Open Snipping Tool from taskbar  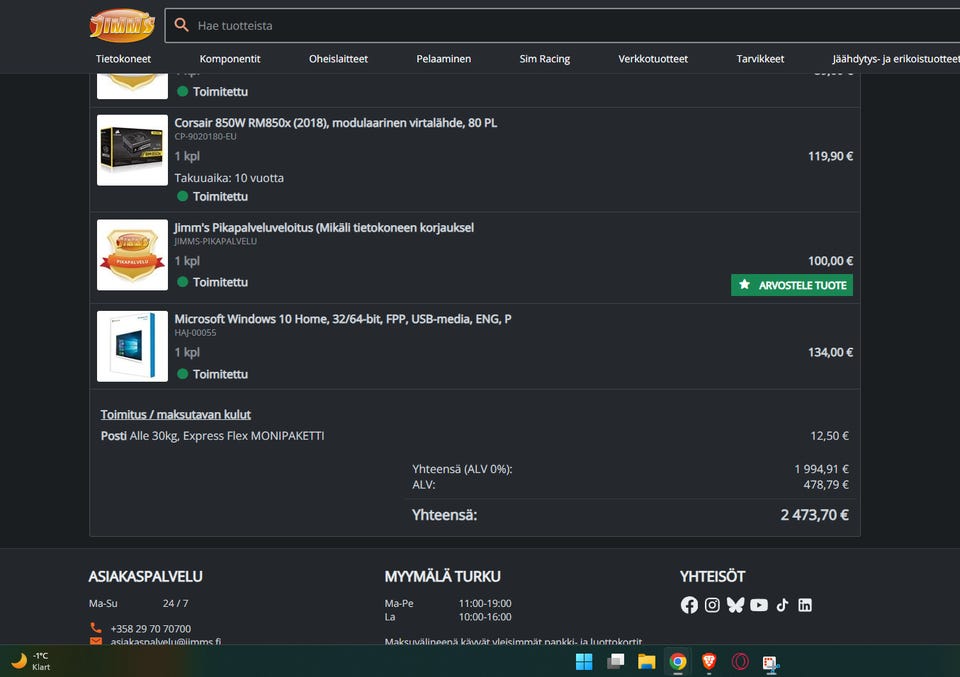click(x=771, y=663)
